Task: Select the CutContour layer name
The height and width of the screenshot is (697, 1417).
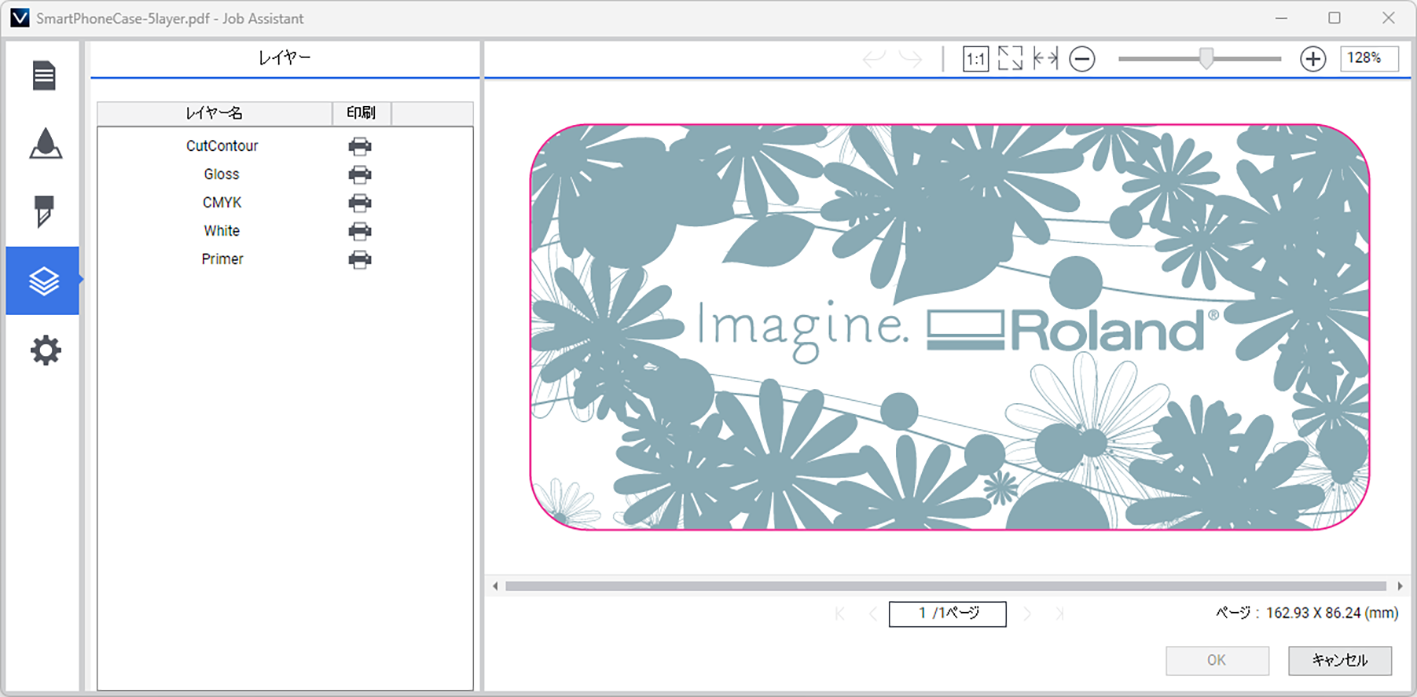Action: 222,146
